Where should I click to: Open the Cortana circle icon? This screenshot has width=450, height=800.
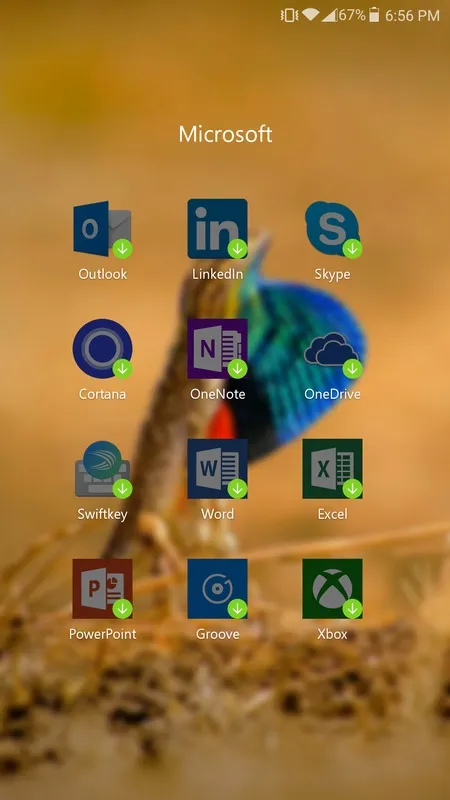(x=102, y=348)
